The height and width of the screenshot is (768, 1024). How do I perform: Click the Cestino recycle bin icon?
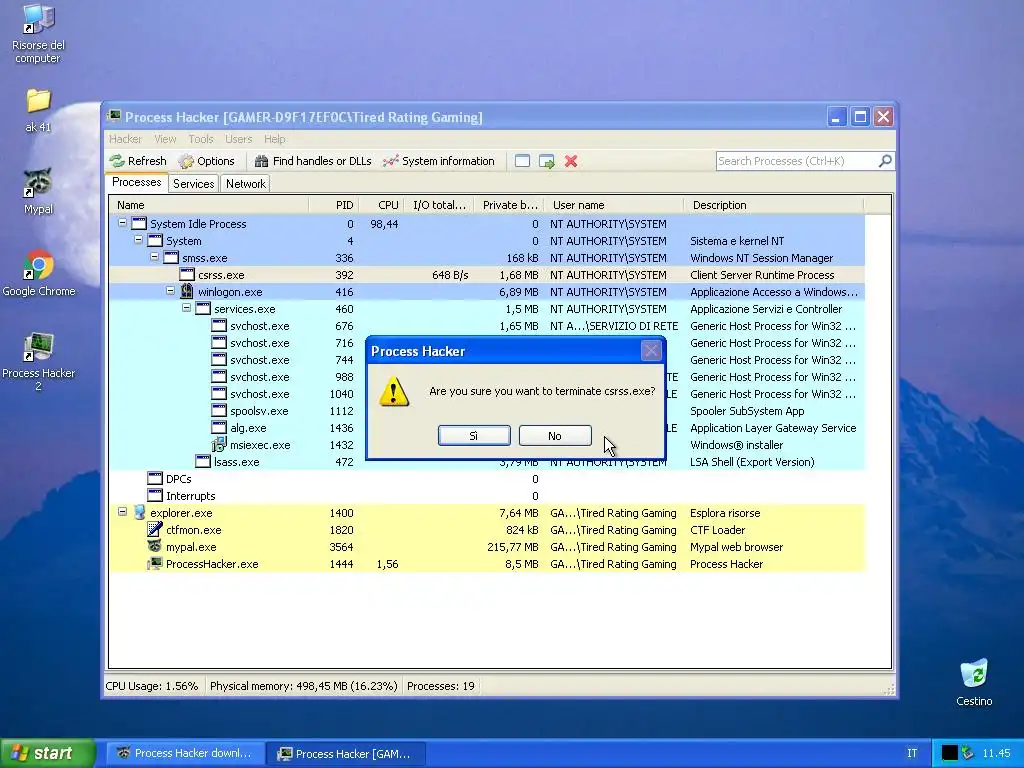(974, 682)
